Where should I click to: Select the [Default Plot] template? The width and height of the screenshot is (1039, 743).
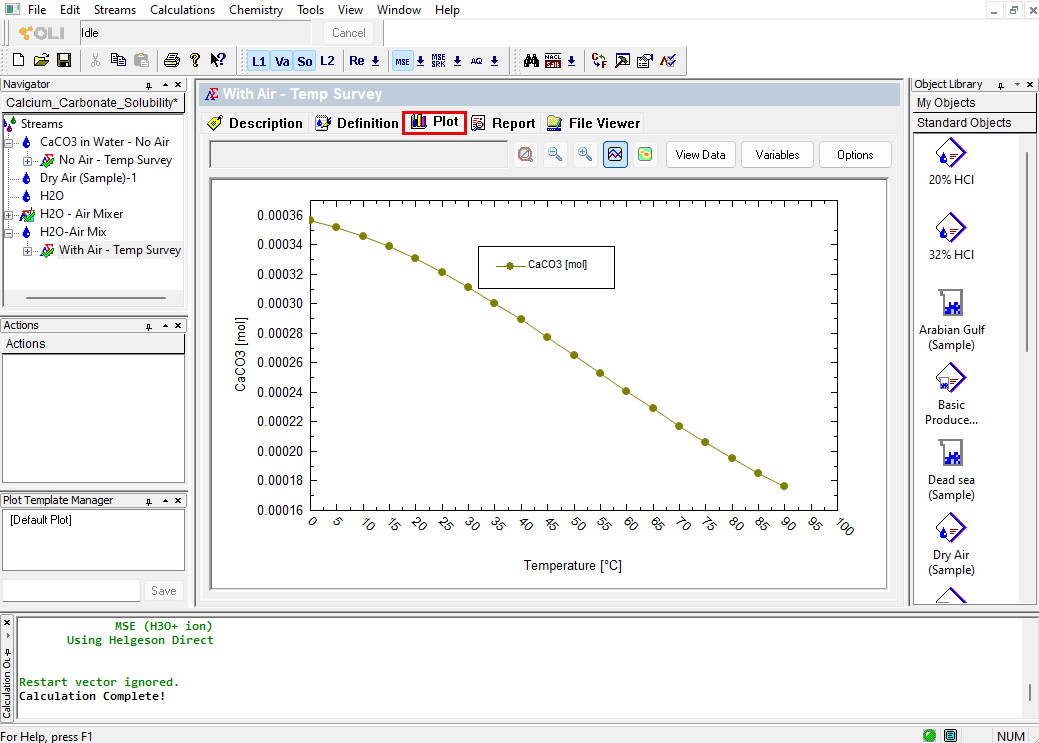41,520
